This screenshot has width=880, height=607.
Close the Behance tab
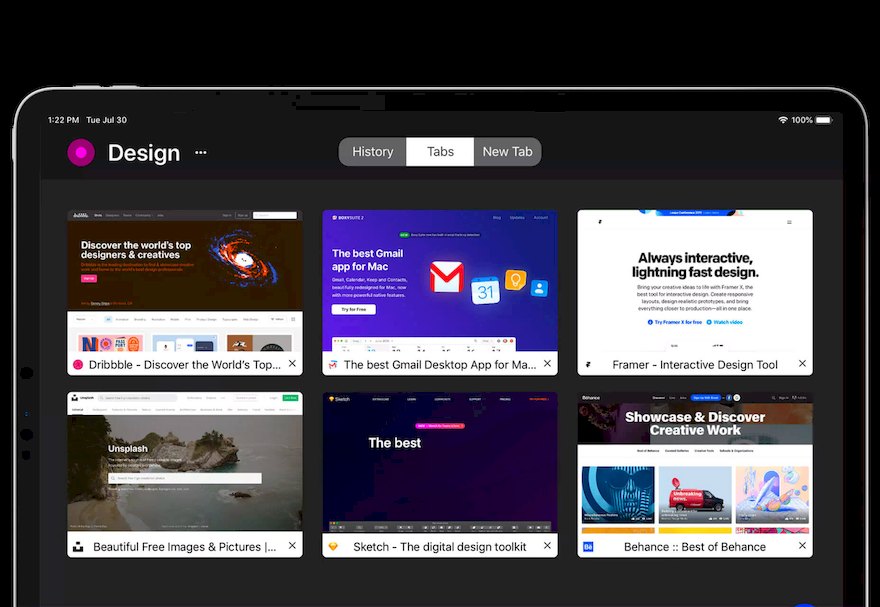803,545
